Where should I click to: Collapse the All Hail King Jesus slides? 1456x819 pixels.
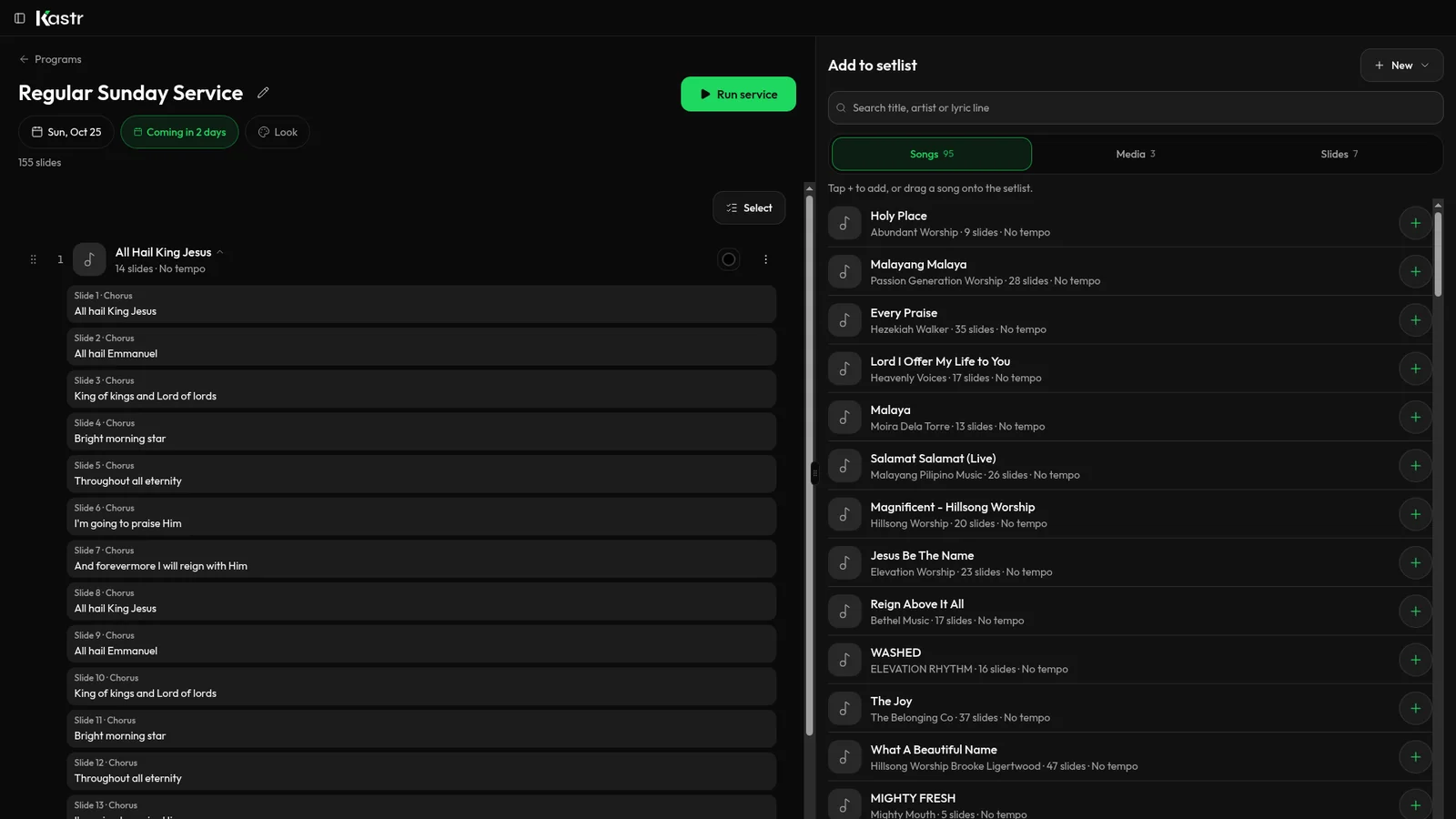[219, 252]
